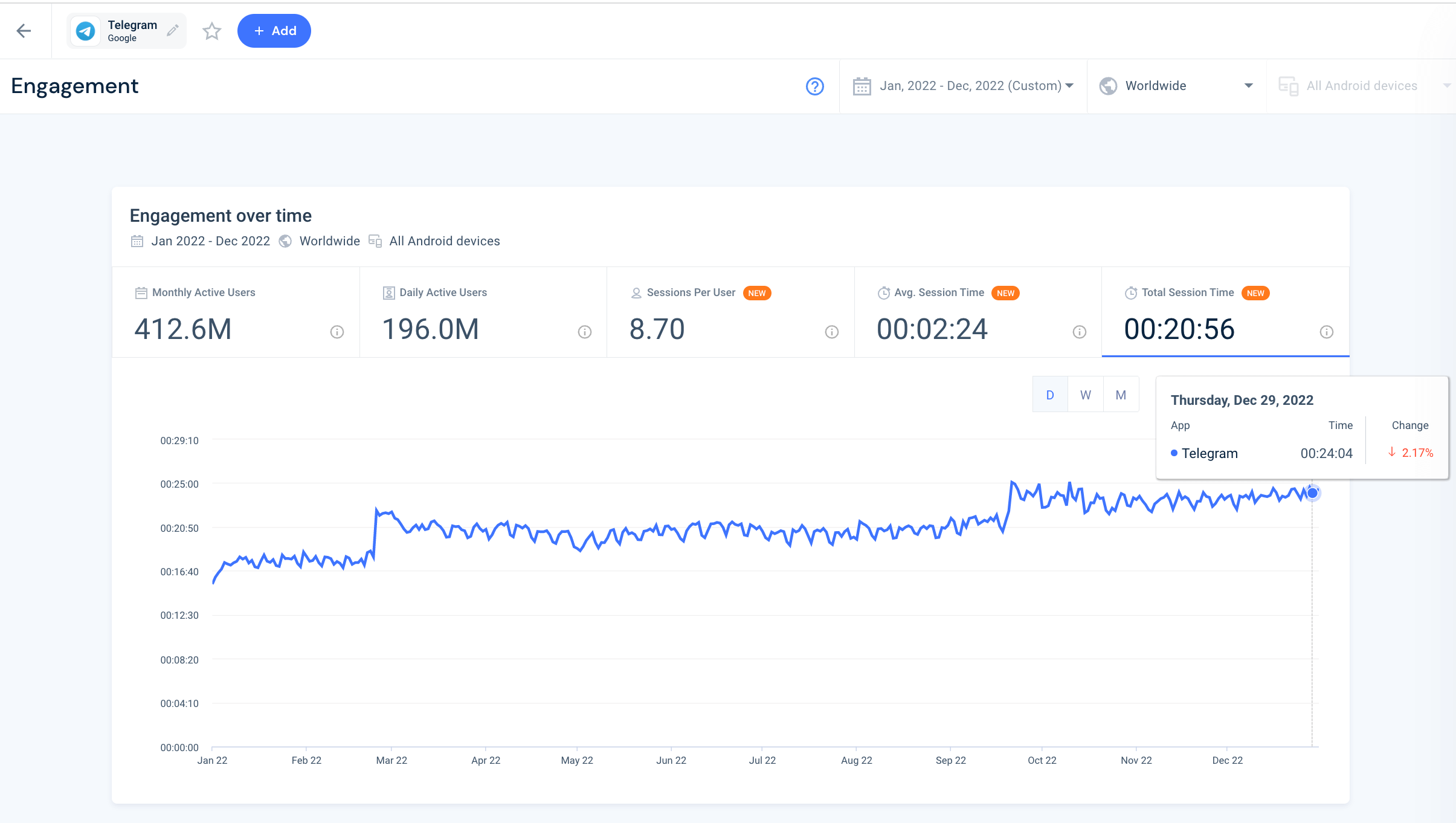Click the devices icon under Engagement over time

375,242
